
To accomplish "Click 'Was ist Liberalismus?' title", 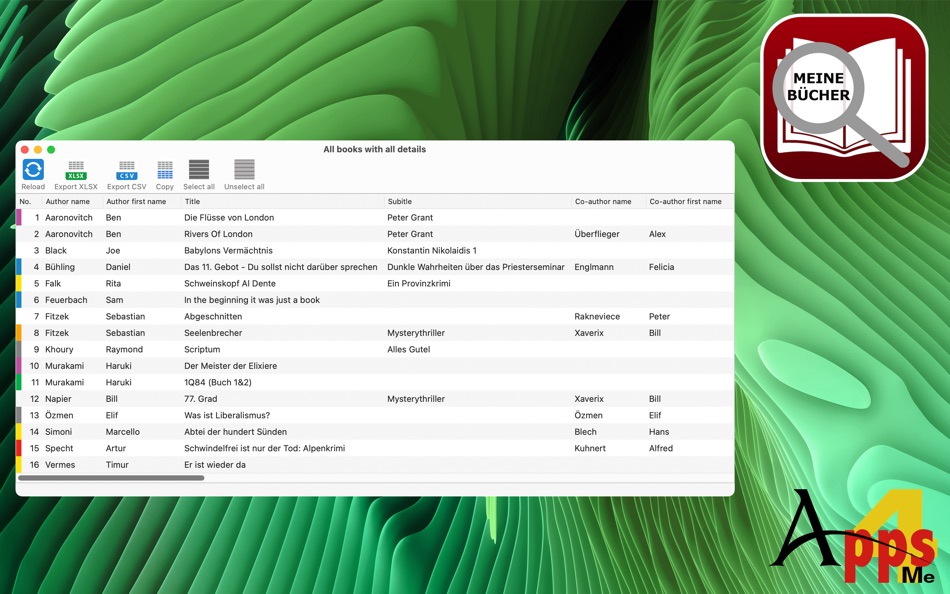I will tap(227, 415).
